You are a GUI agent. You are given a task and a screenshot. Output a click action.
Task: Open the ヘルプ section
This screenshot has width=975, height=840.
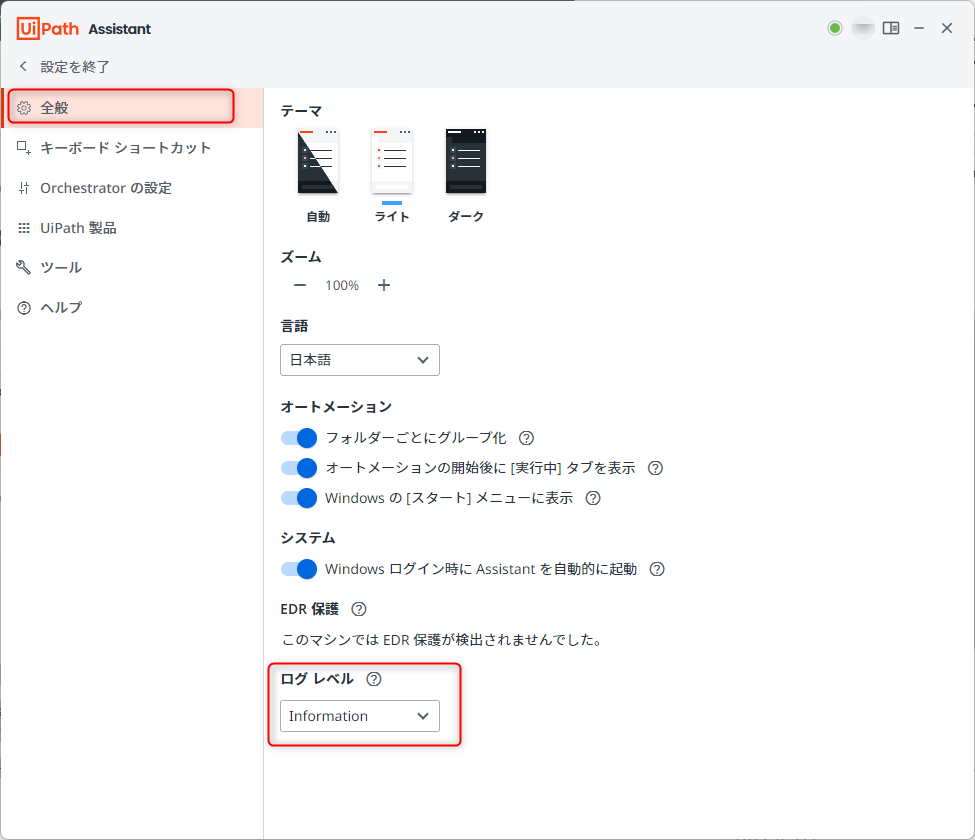(x=60, y=308)
